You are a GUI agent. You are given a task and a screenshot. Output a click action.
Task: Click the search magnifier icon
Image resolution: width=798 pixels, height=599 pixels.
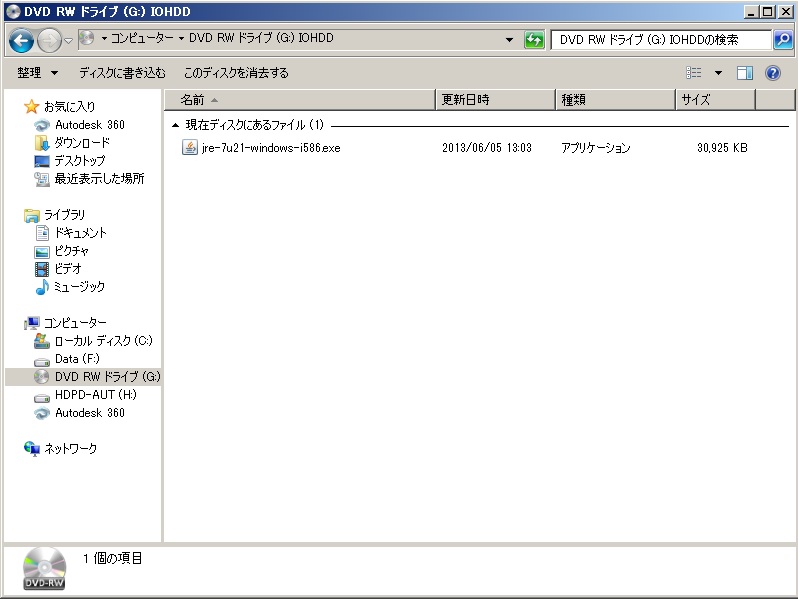783,40
